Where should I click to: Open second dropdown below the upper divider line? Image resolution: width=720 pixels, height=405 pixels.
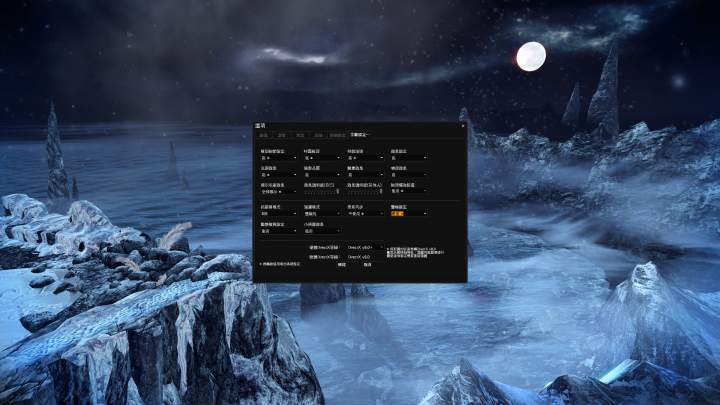[322, 214]
